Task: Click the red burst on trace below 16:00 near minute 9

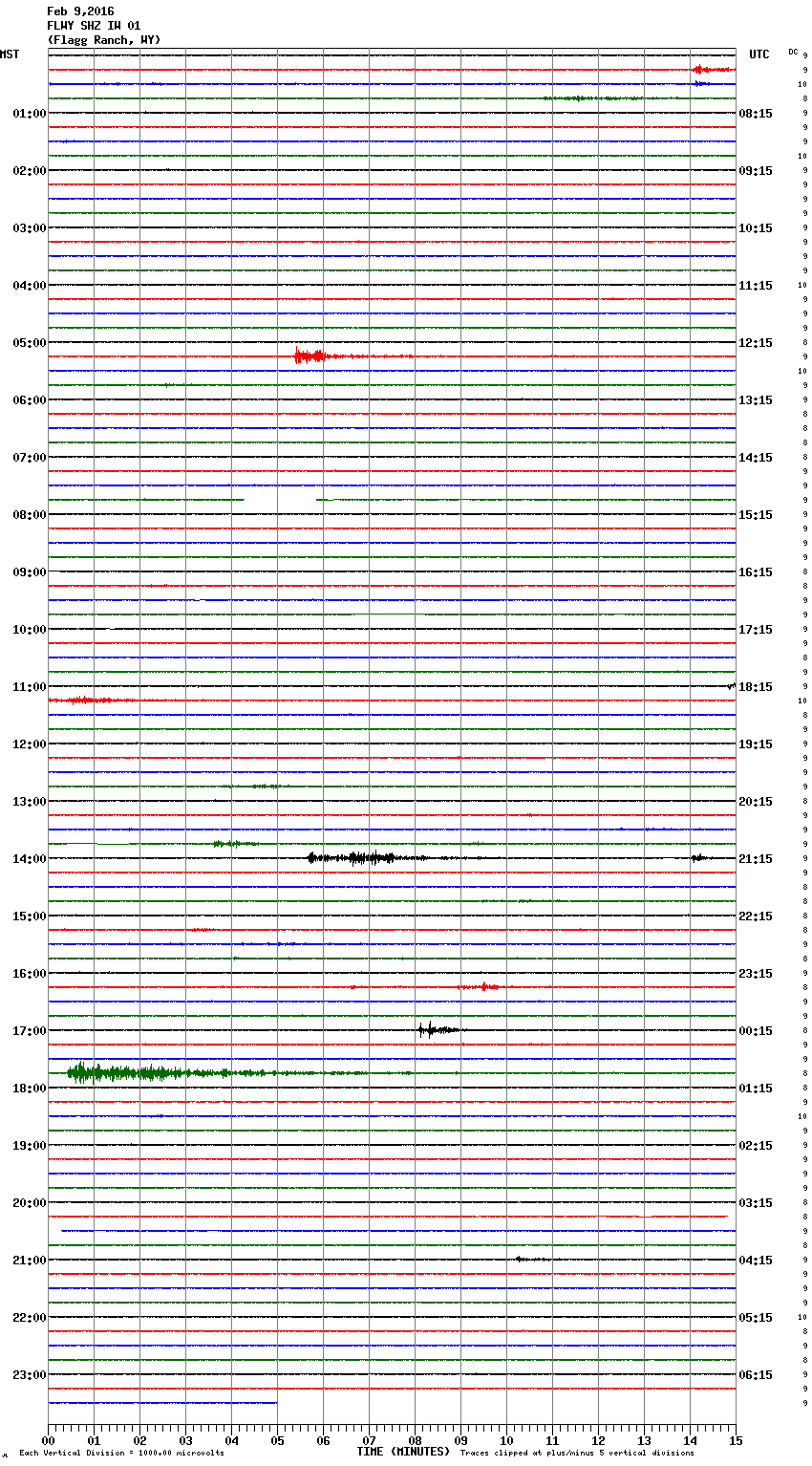Action: tap(485, 987)
